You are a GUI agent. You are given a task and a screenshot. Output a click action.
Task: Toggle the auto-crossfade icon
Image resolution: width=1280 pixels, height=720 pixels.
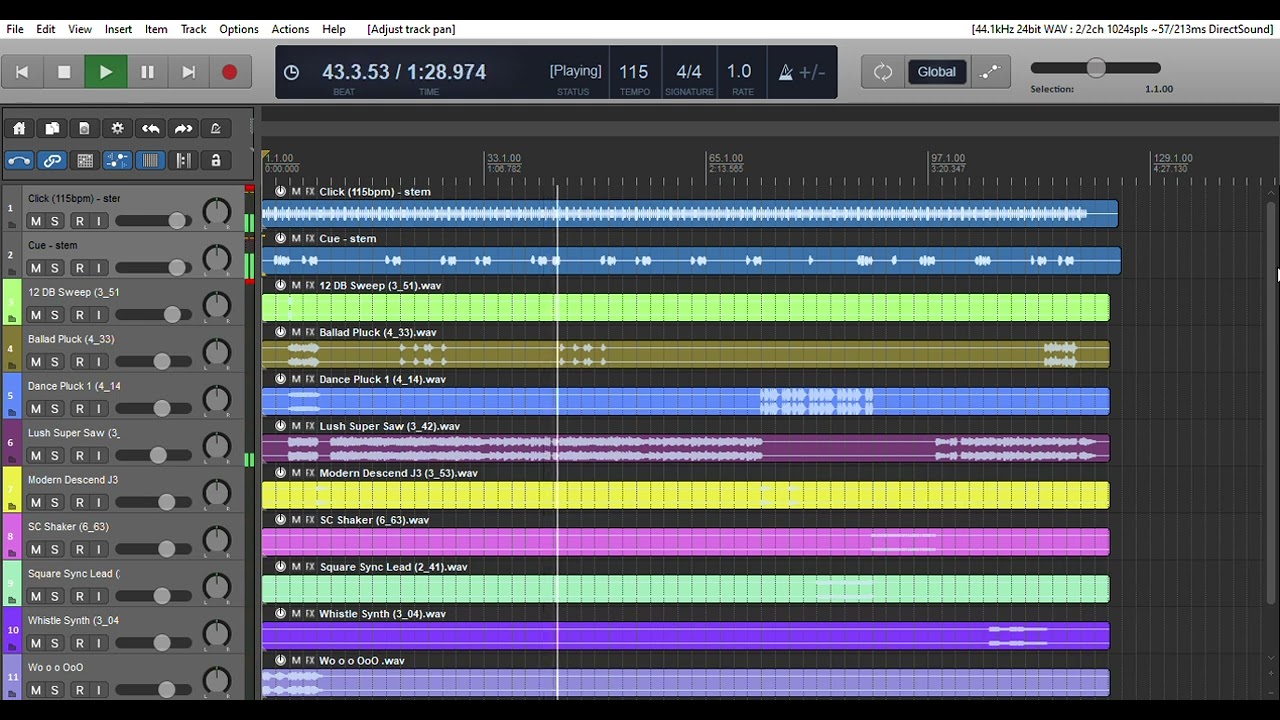pos(19,160)
